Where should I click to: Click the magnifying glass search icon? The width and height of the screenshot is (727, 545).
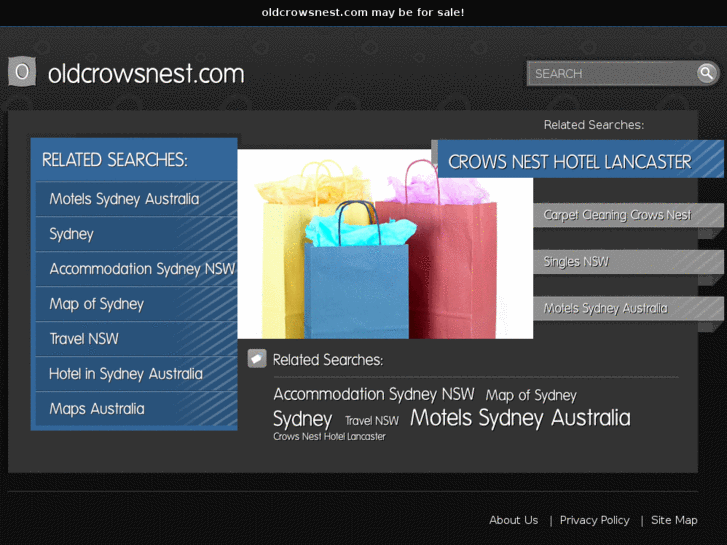point(707,73)
